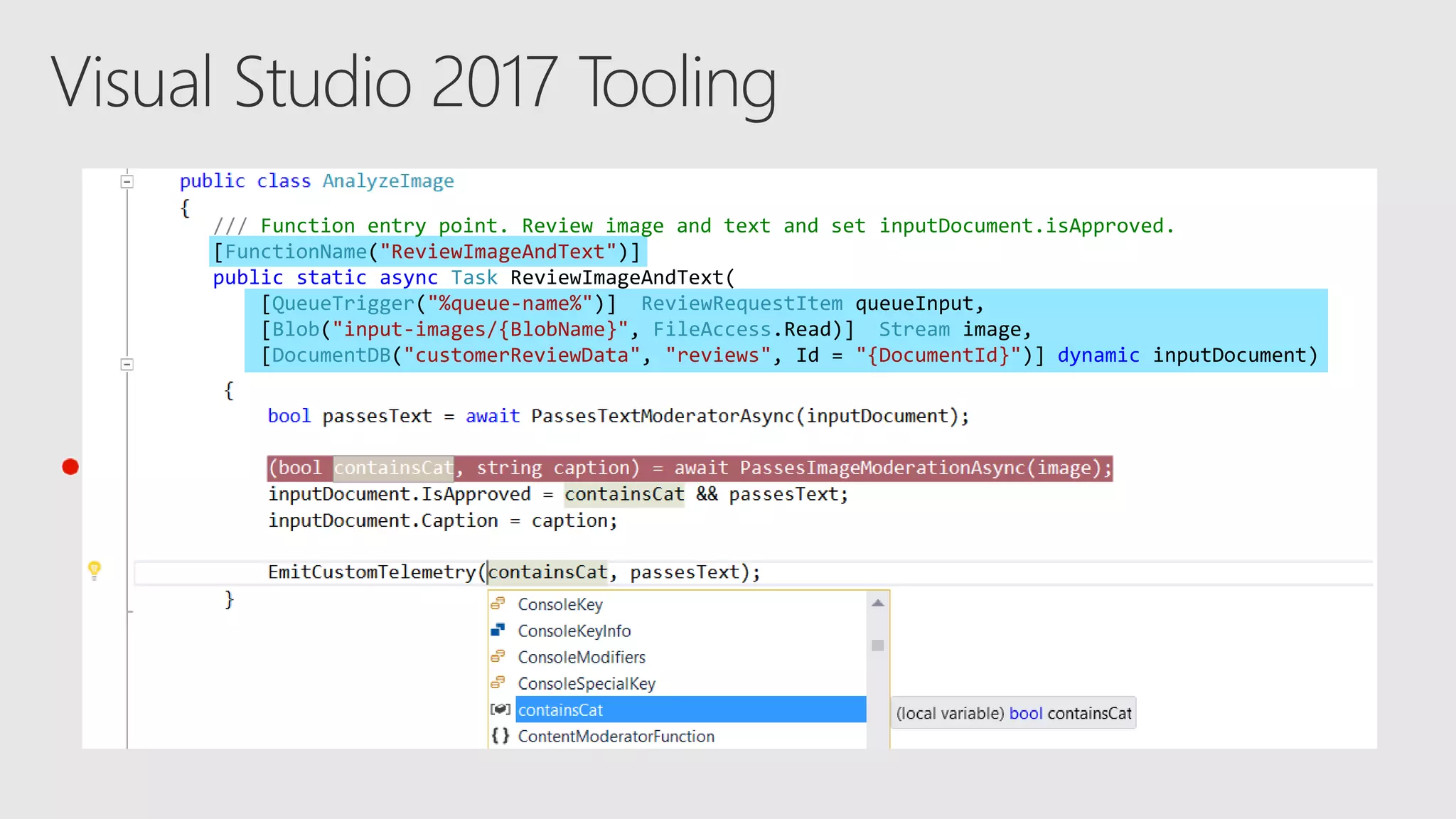
Task: Click the QueueTrigger attribute
Action: pos(343,304)
